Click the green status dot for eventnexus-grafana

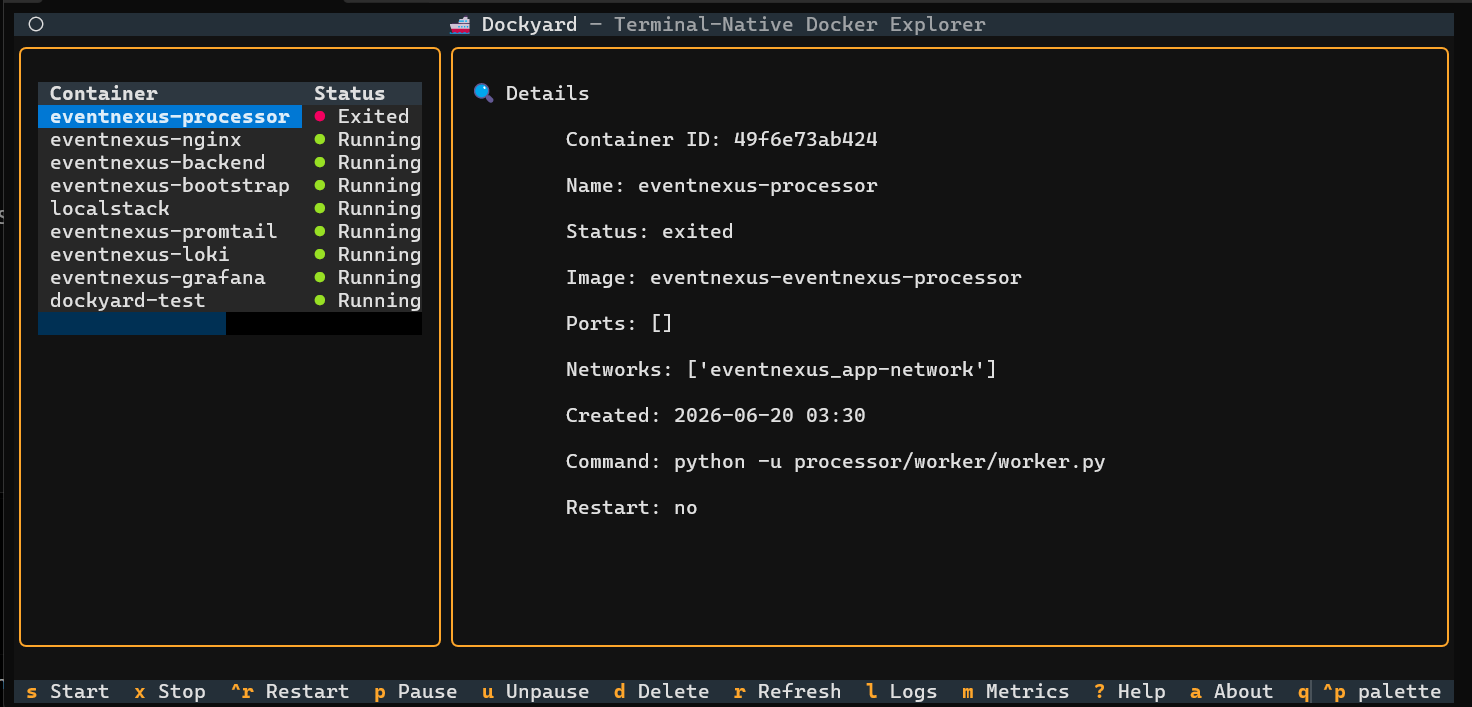(x=320, y=278)
